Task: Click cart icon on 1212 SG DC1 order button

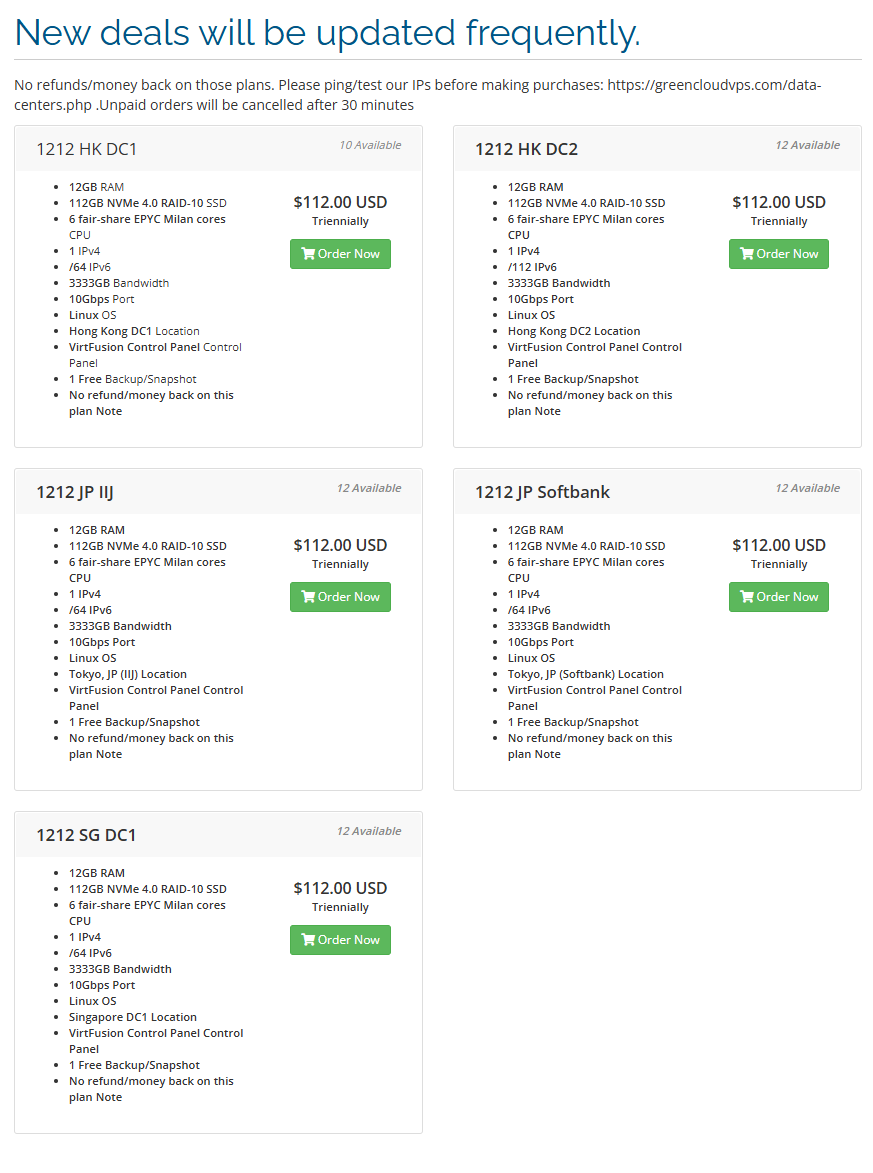Action: coord(309,940)
